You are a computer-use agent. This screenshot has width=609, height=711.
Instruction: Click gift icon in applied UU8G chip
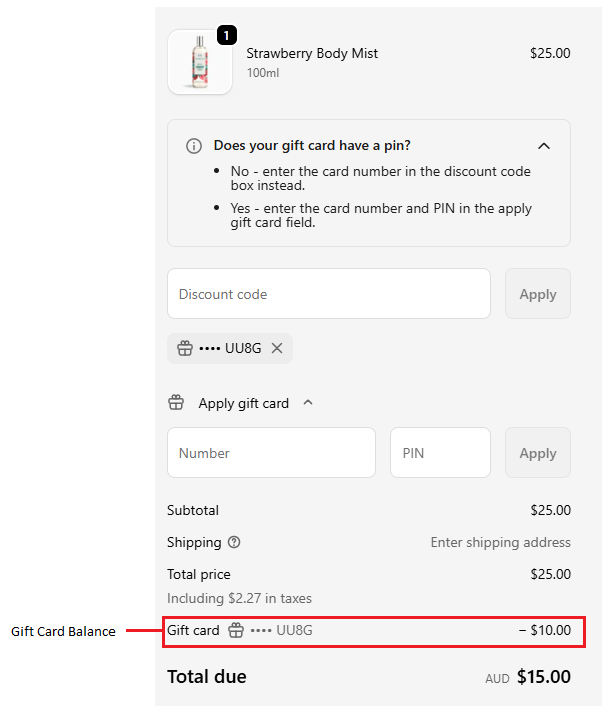185,348
